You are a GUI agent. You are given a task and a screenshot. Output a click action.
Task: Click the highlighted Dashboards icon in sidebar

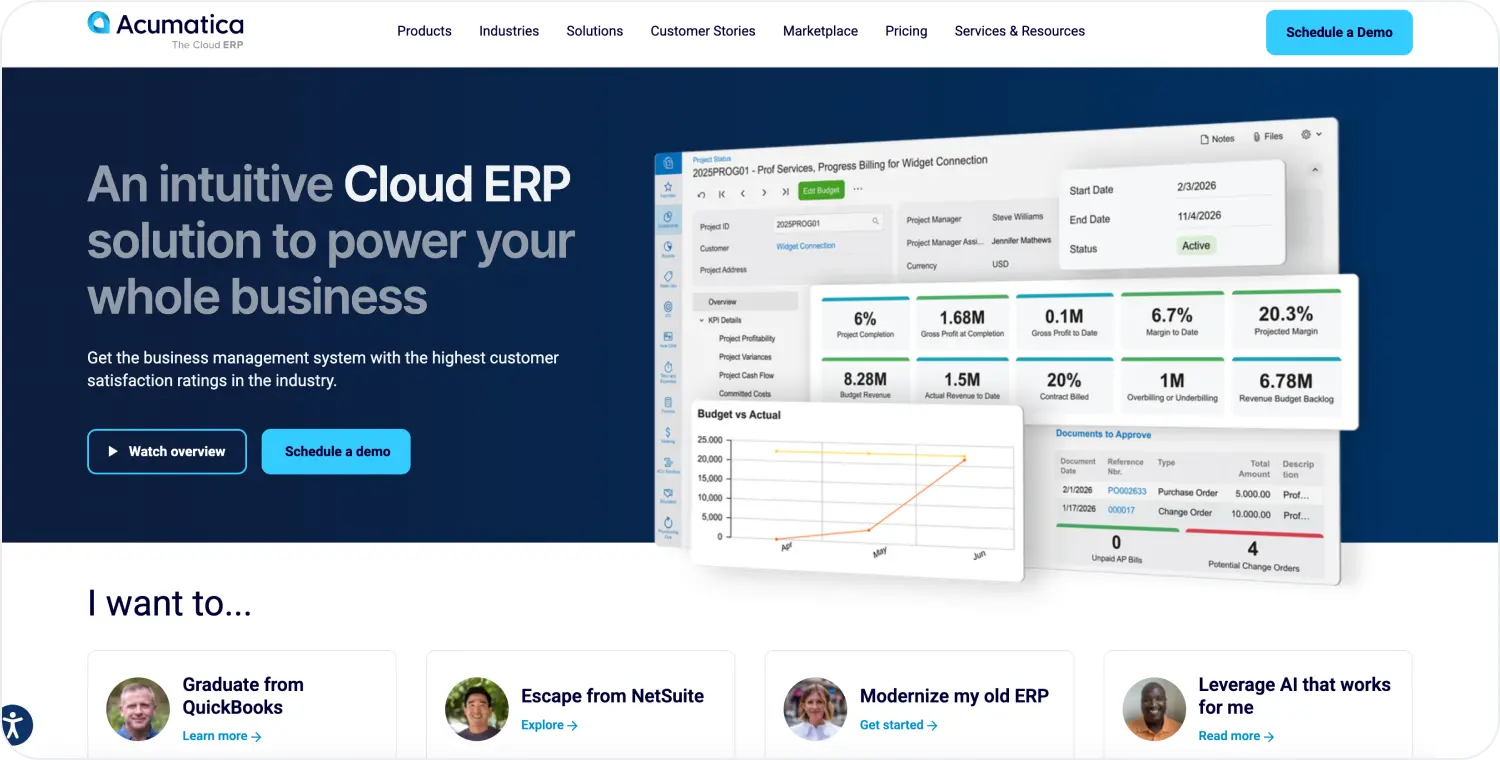tap(668, 217)
